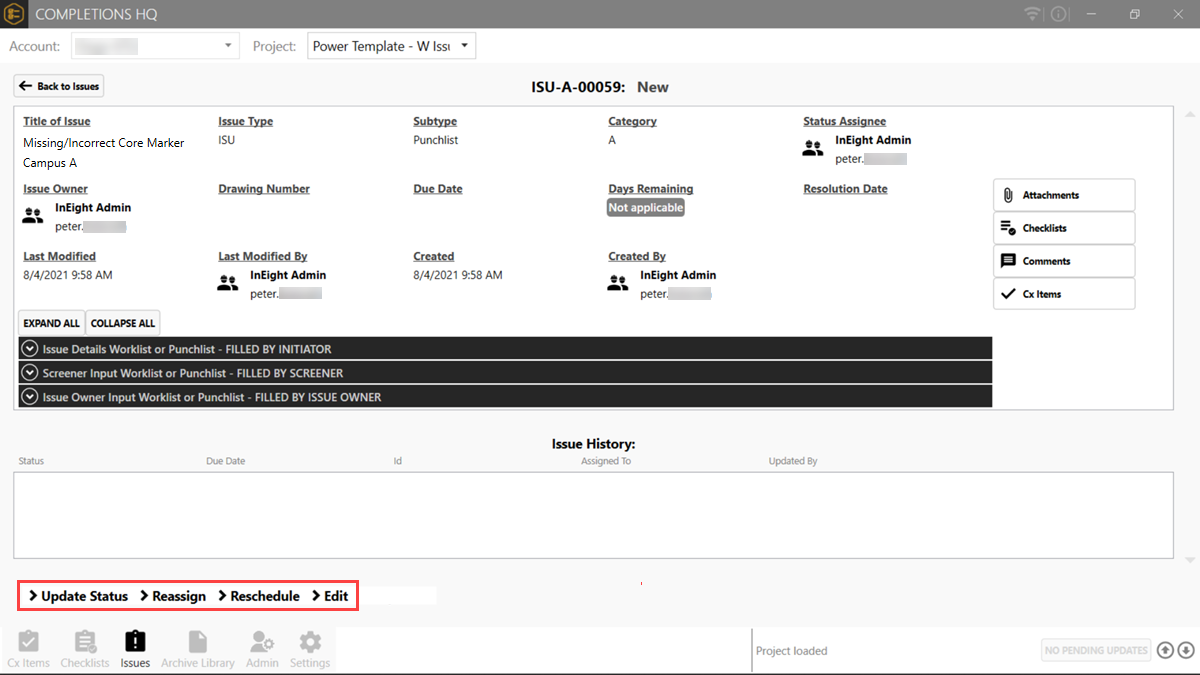Open the Admin user-gear icon
The width and height of the screenshot is (1200, 675).
262,642
